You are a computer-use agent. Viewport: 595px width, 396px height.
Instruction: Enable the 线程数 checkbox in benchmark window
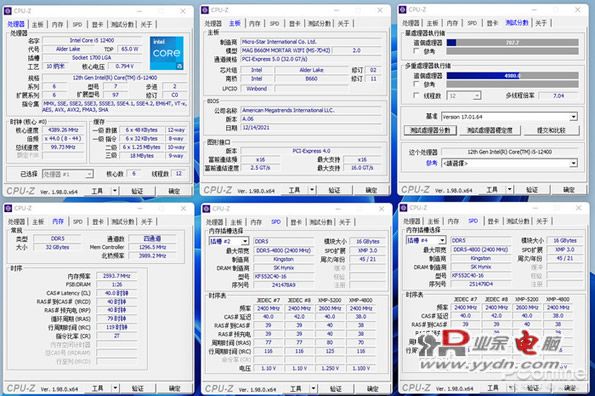[x=416, y=96]
